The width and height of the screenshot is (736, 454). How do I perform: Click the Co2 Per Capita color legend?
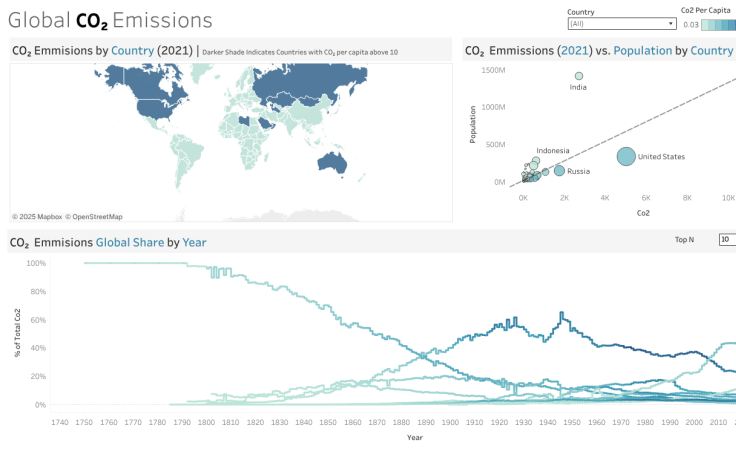tap(718, 23)
